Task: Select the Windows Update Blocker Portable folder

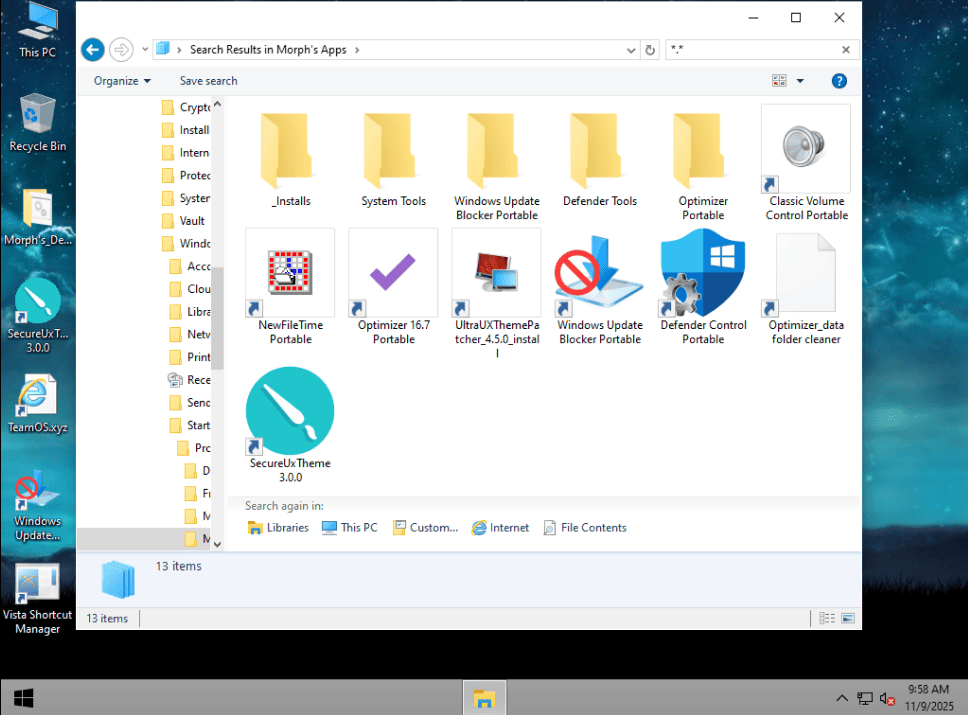Action: point(496,164)
